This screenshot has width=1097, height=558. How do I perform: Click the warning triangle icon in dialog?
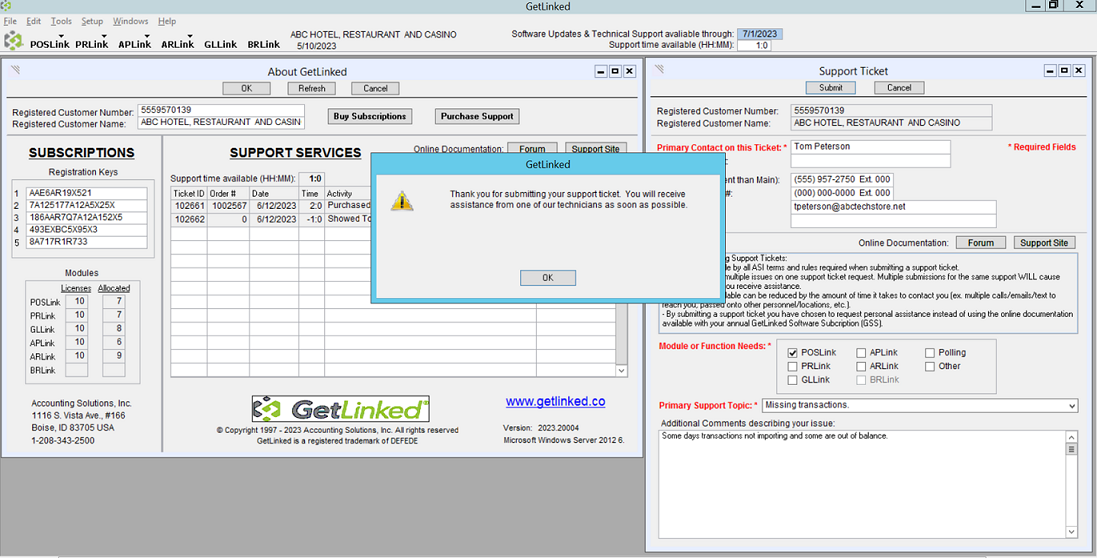[x=402, y=200]
